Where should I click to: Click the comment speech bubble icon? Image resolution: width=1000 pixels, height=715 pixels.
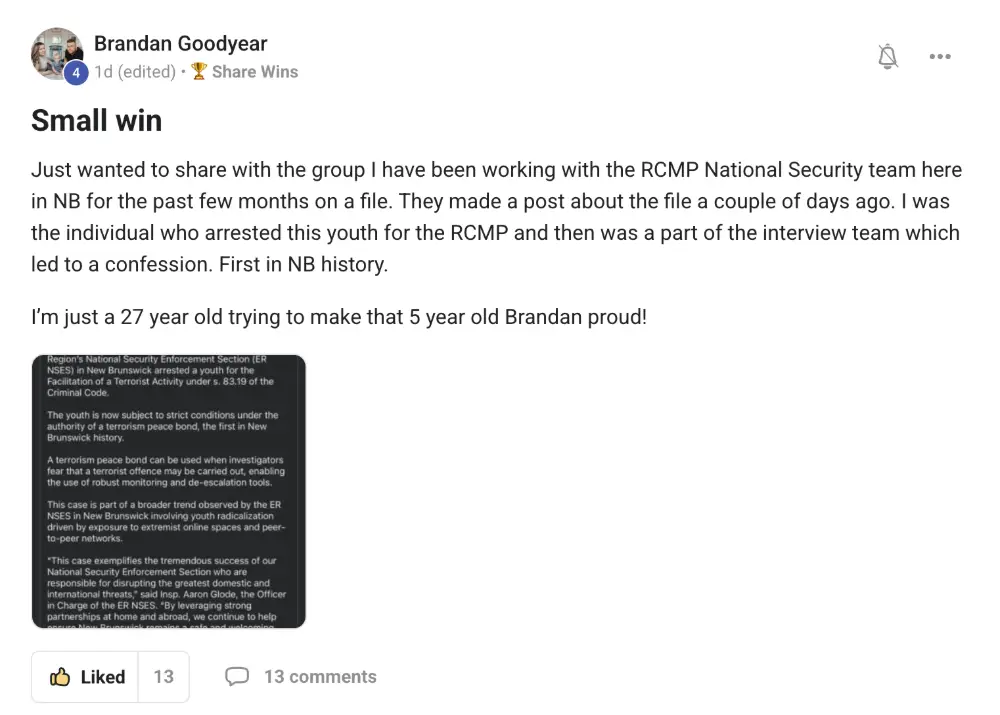point(237,677)
